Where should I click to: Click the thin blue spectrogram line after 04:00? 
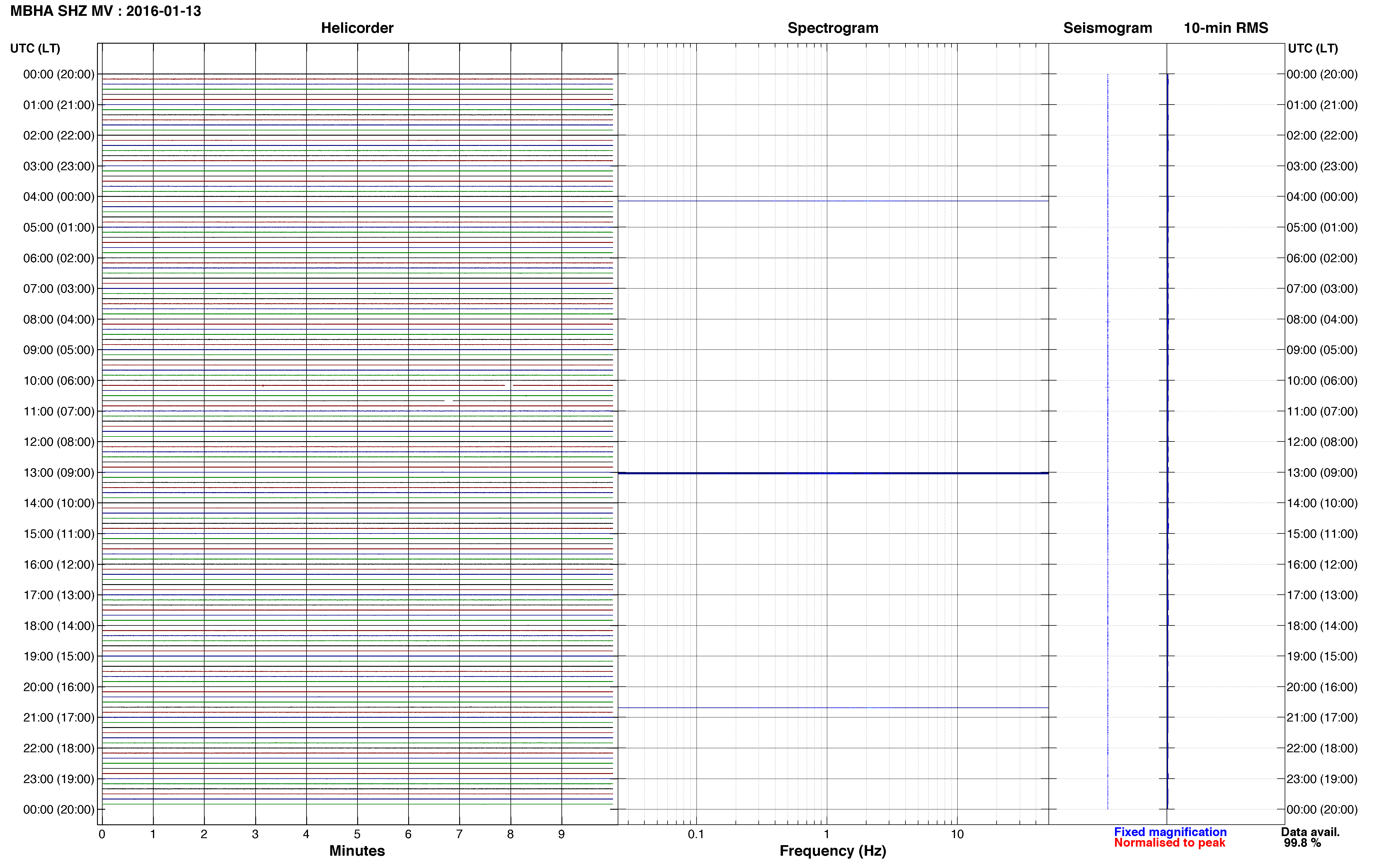(833, 201)
